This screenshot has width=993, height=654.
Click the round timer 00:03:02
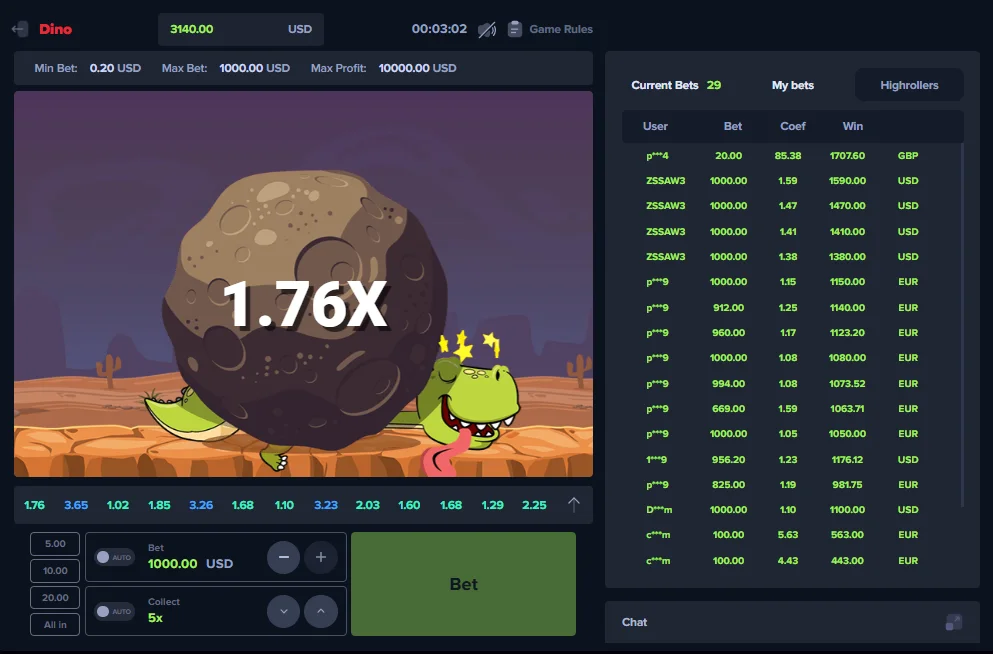tap(439, 29)
